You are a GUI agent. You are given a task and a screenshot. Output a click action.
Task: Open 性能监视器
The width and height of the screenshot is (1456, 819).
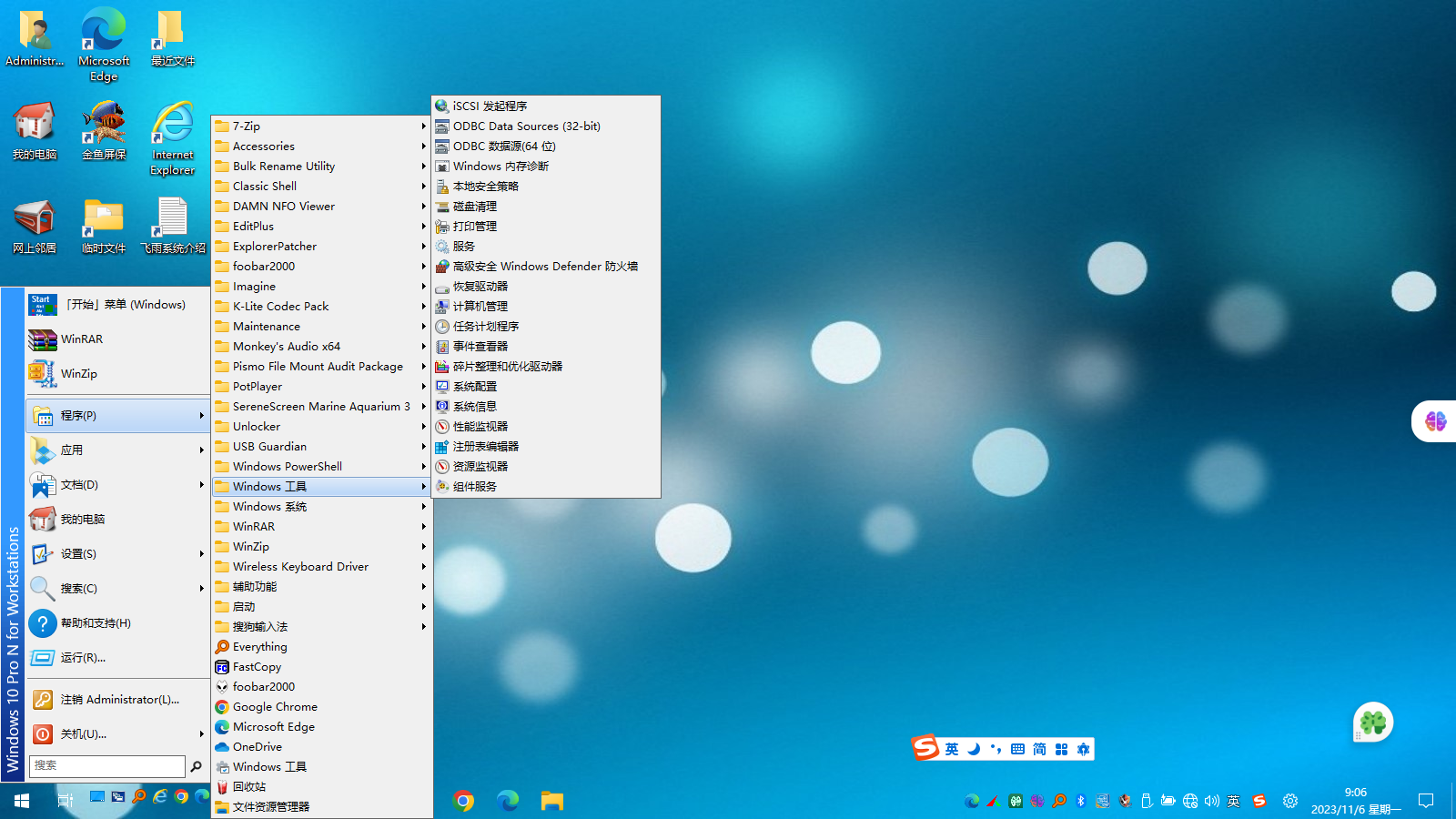pyautogui.click(x=546, y=427)
